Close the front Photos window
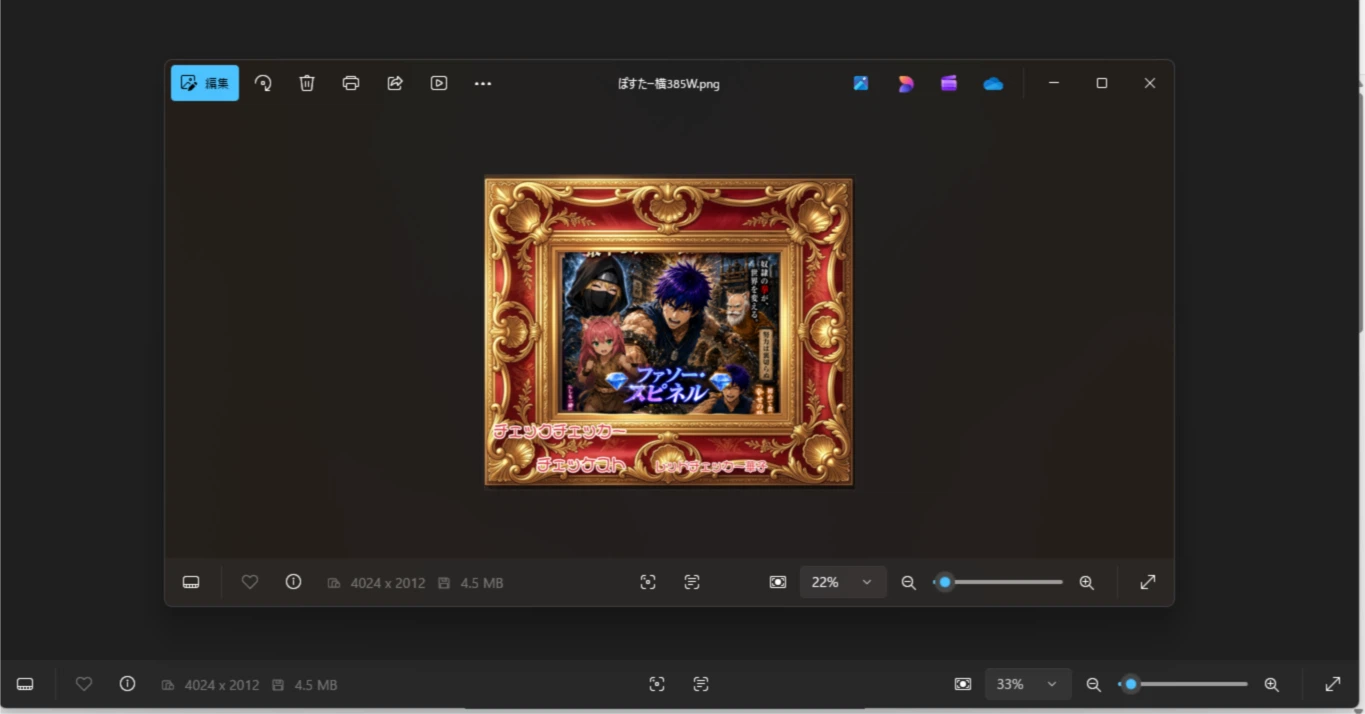1365x714 pixels. point(1150,83)
